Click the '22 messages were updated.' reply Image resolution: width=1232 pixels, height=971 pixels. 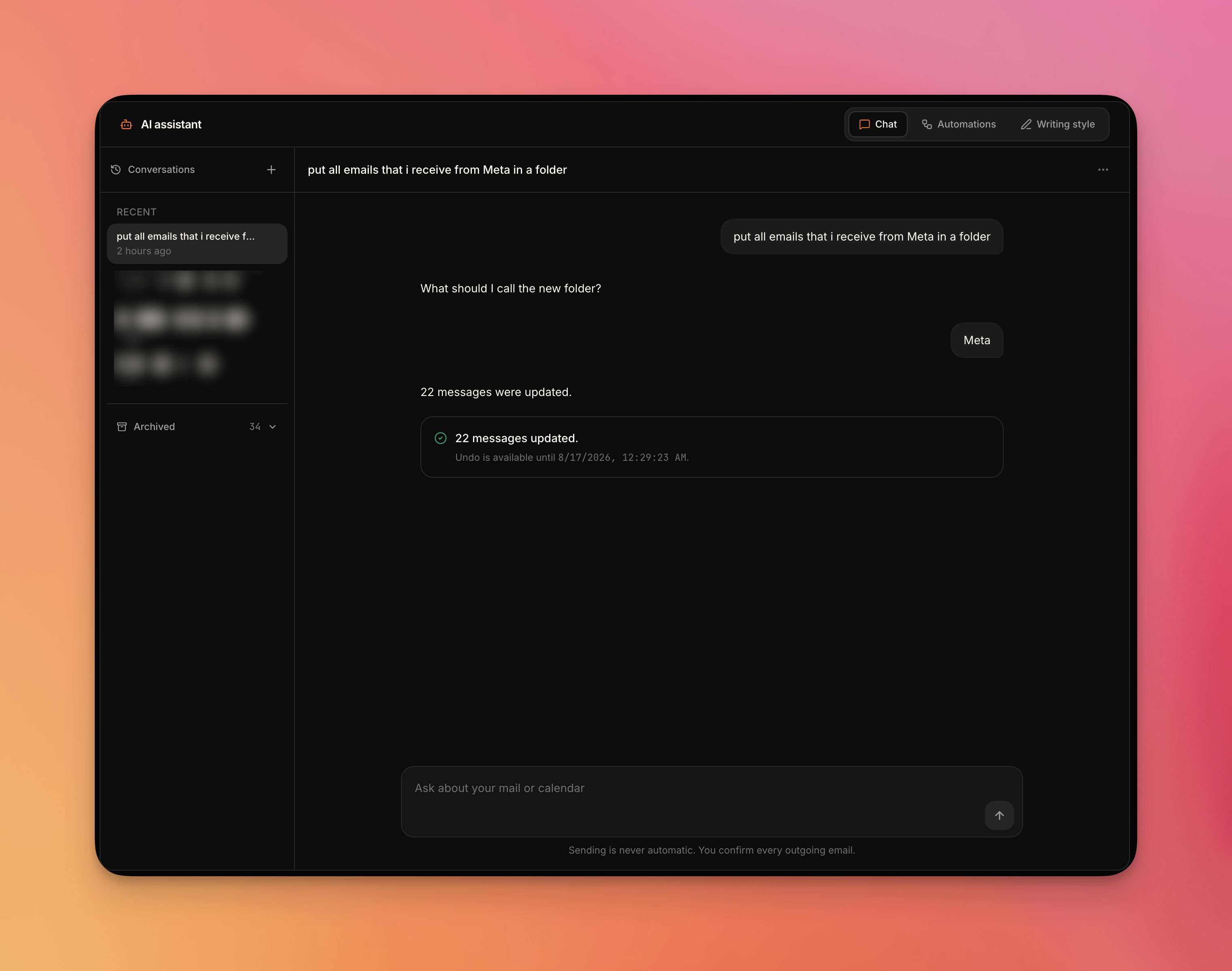coord(496,392)
